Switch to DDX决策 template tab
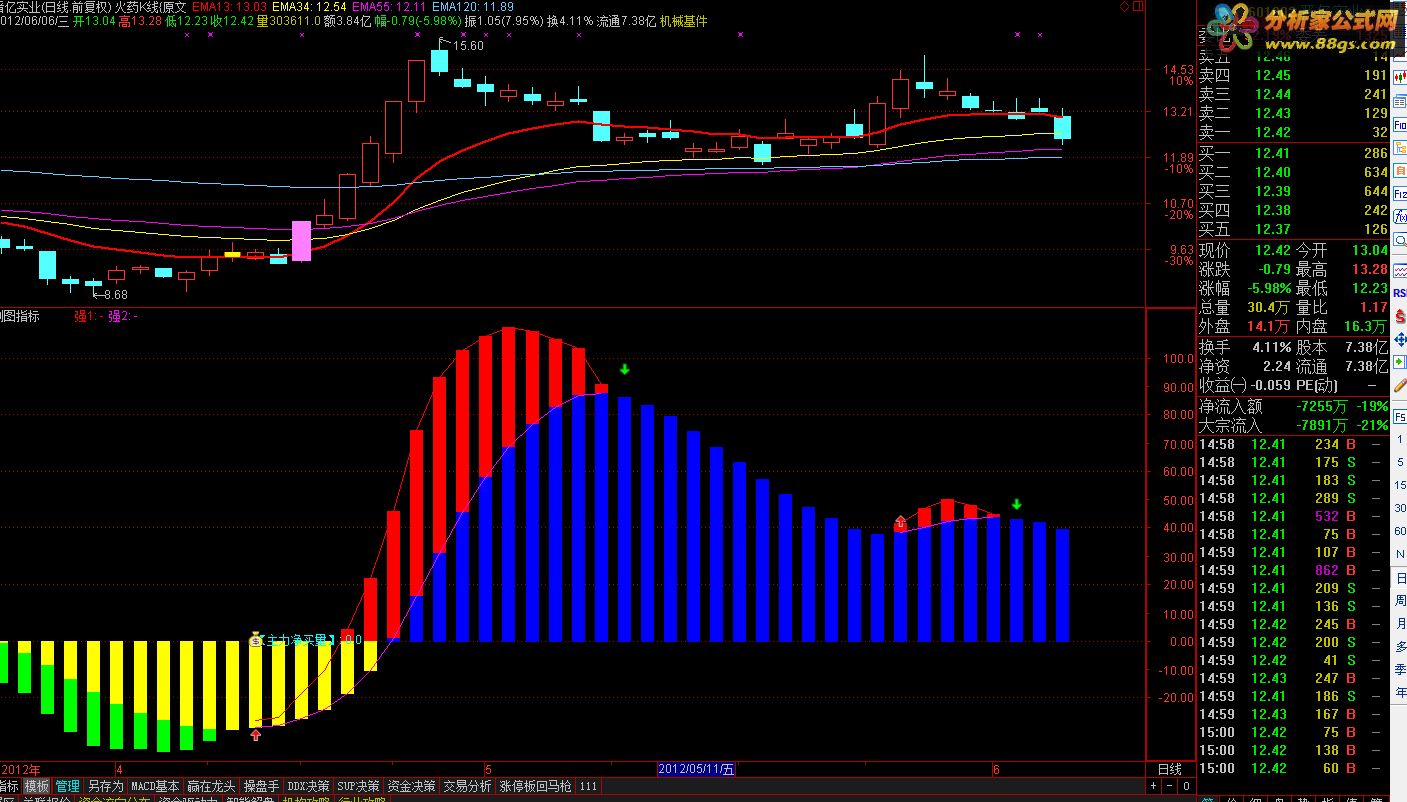 pyautogui.click(x=307, y=786)
